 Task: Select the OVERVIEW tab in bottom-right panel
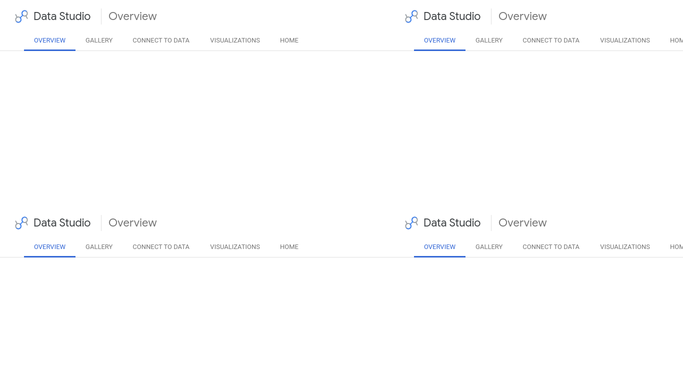click(440, 247)
